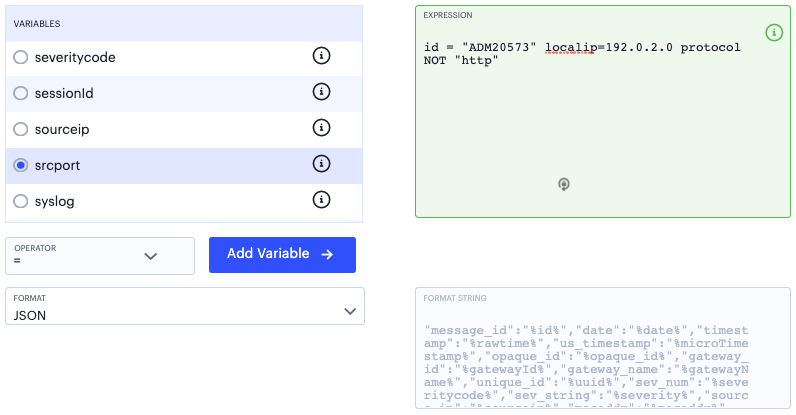Screen dimensions: 796x415
Task: Select the sessionId radio button
Action: click(21, 93)
